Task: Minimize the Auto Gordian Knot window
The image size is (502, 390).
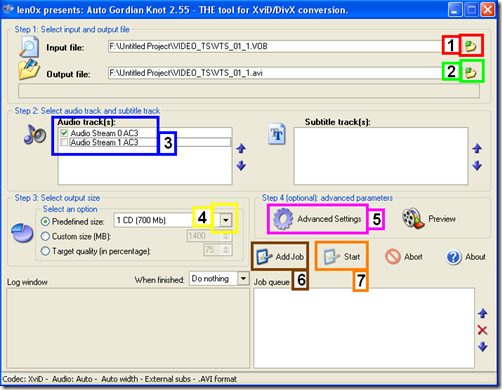Action: pyautogui.click(x=455, y=10)
